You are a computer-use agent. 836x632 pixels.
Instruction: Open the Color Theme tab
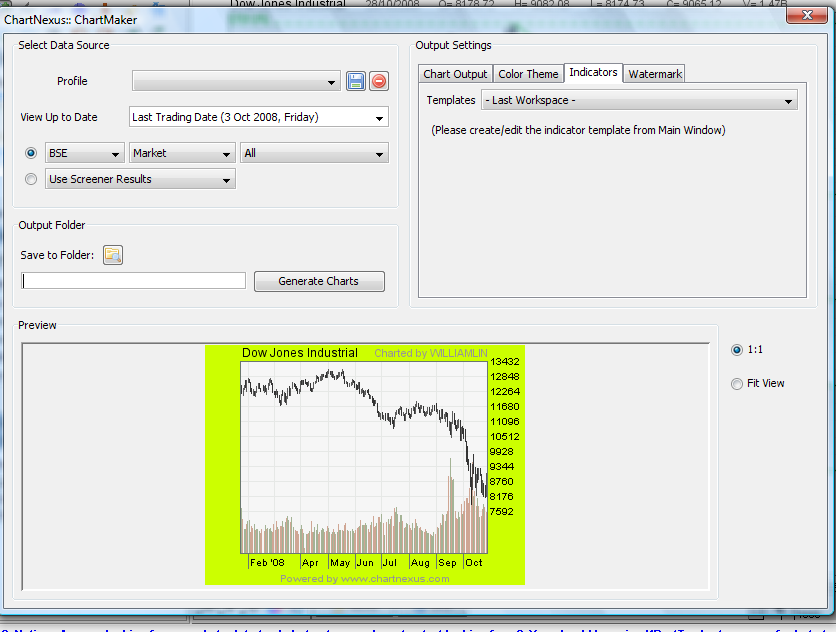528,73
